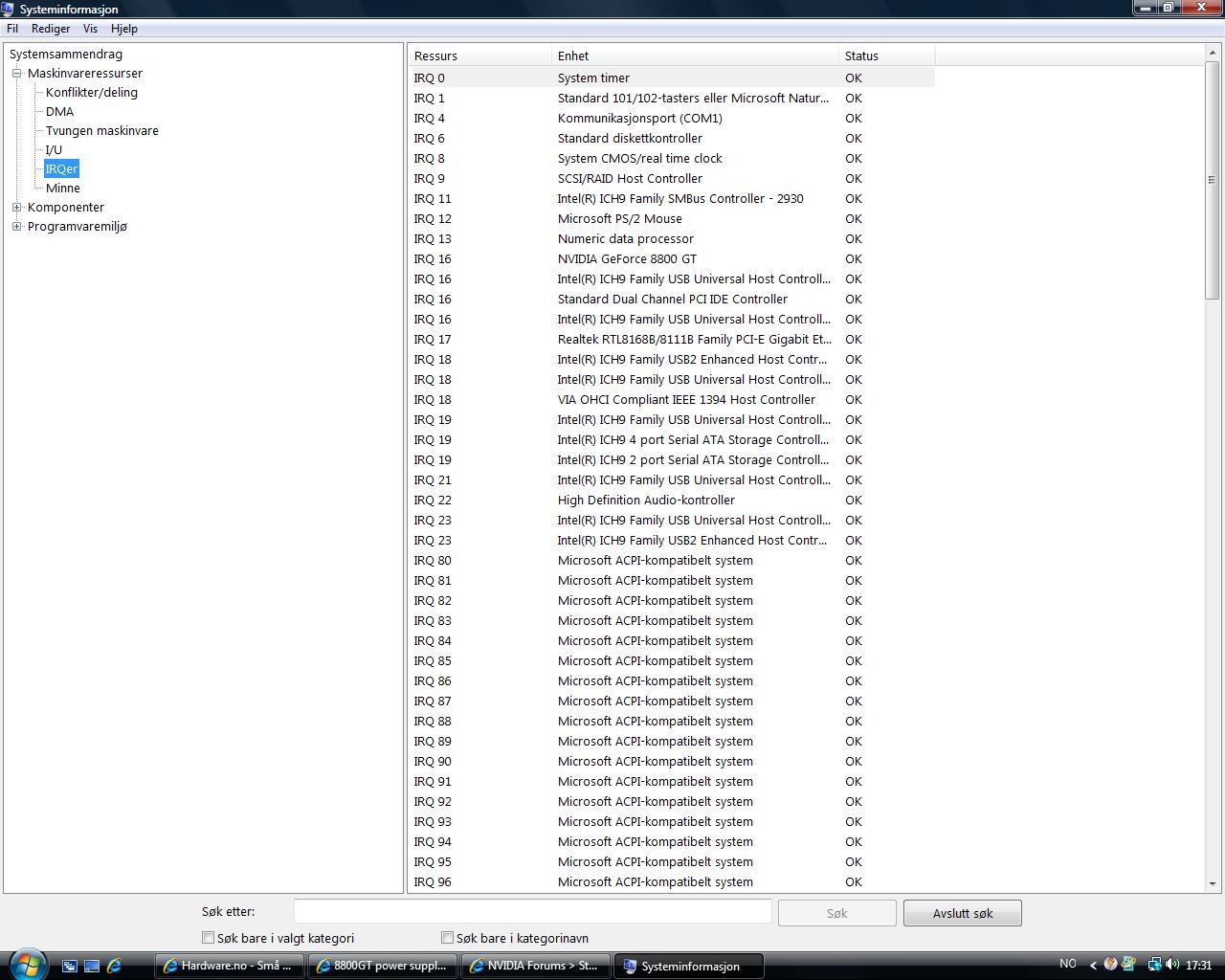Click the list scrollbar down arrow

click(1213, 884)
